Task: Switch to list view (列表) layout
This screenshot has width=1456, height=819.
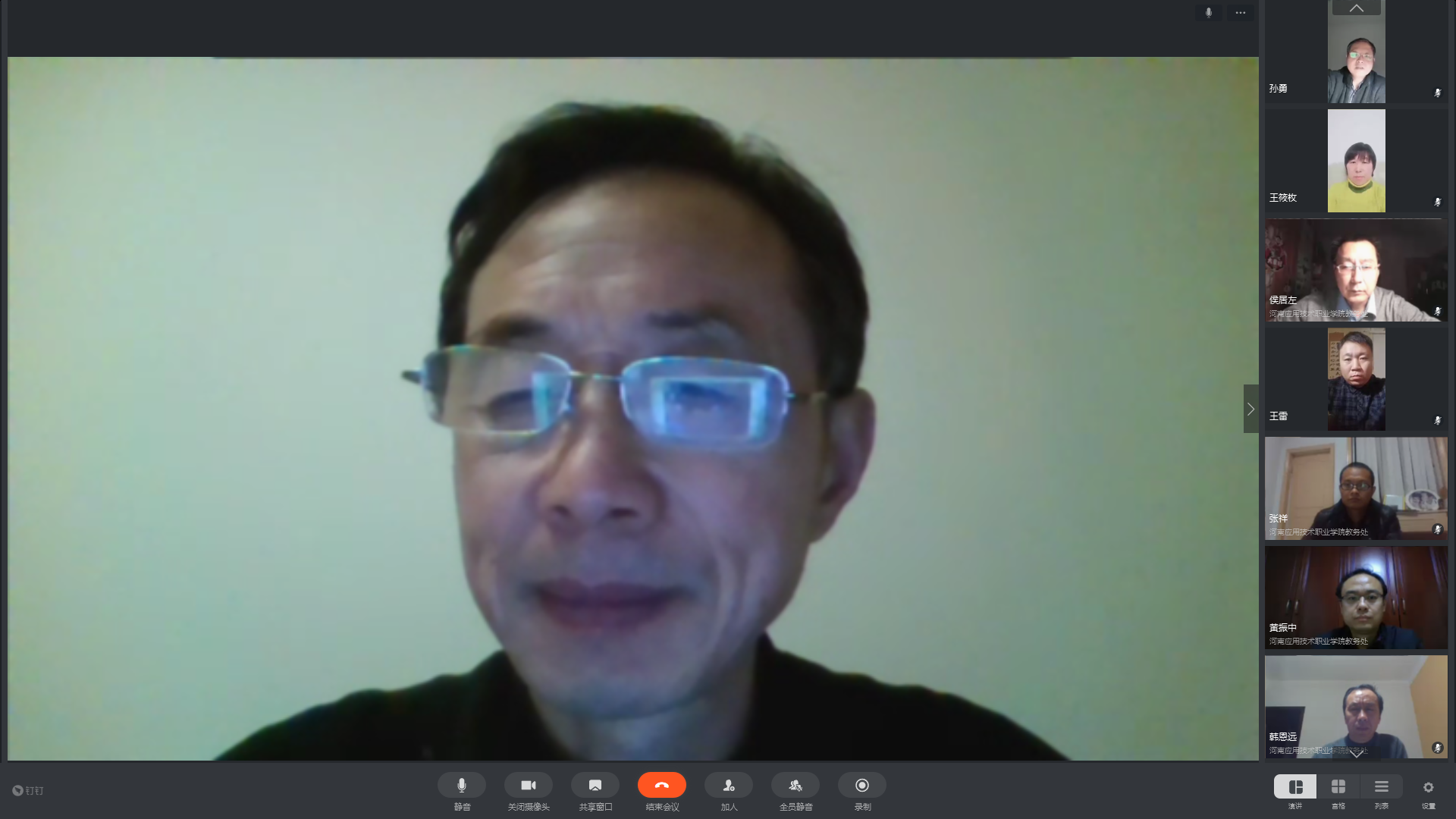Action: click(1382, 787)
